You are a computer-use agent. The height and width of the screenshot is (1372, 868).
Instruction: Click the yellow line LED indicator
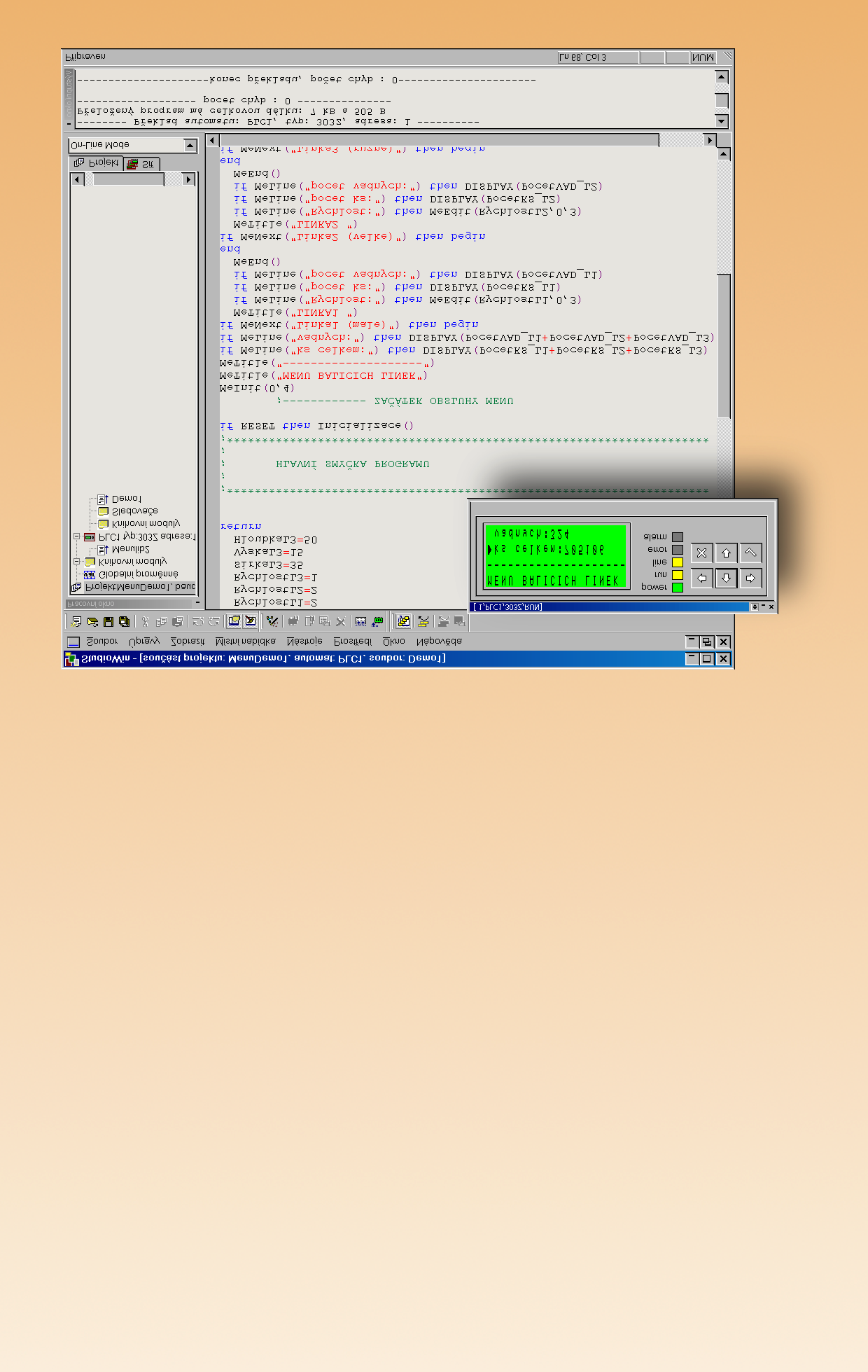point(678,562)
